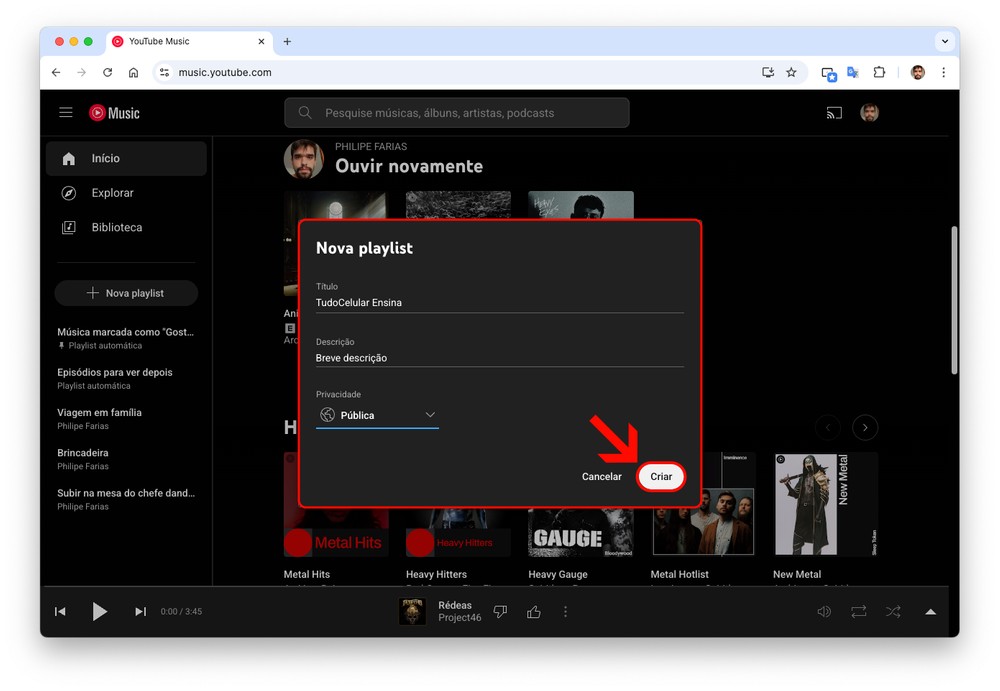
Task: Click the cast to device icon
Action: [x=834, y=113]
